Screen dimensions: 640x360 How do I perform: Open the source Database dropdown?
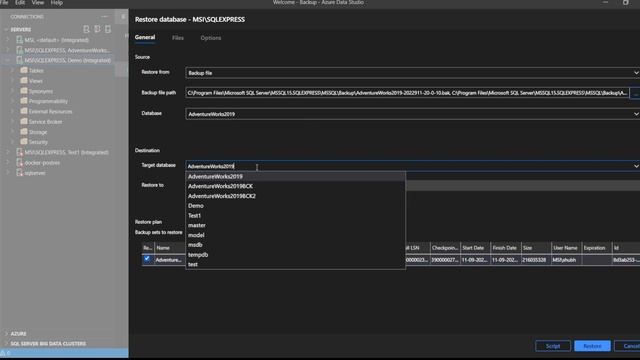tap(413, 114)
